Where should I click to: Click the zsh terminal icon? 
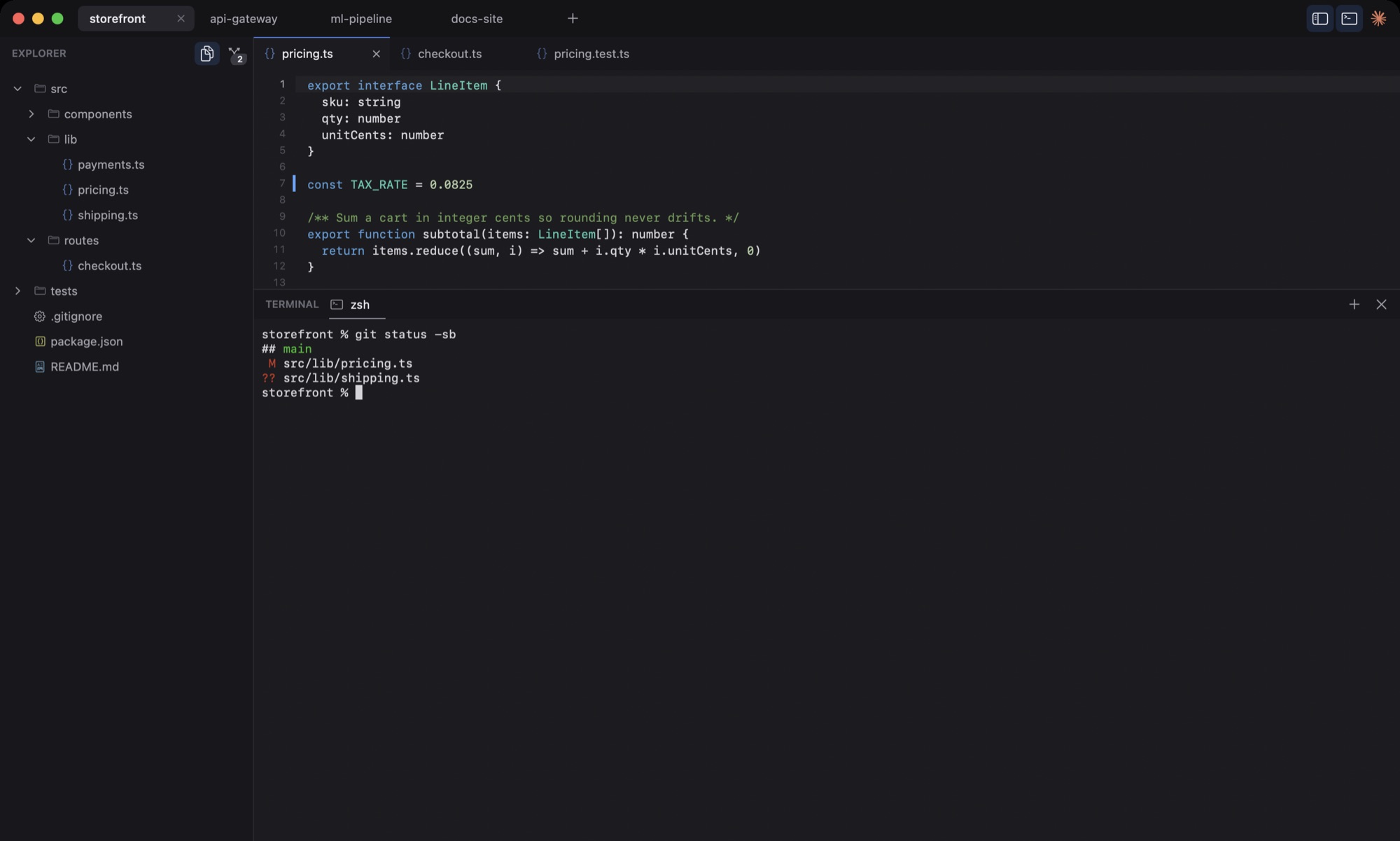pos(337,305)
